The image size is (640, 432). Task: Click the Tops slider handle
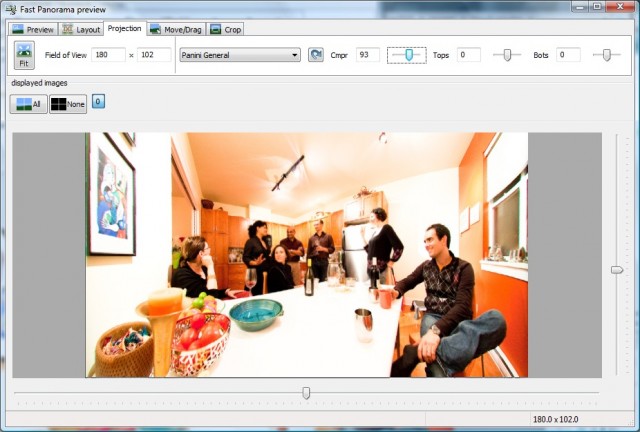pyautogui.click(x=507, y=55)
